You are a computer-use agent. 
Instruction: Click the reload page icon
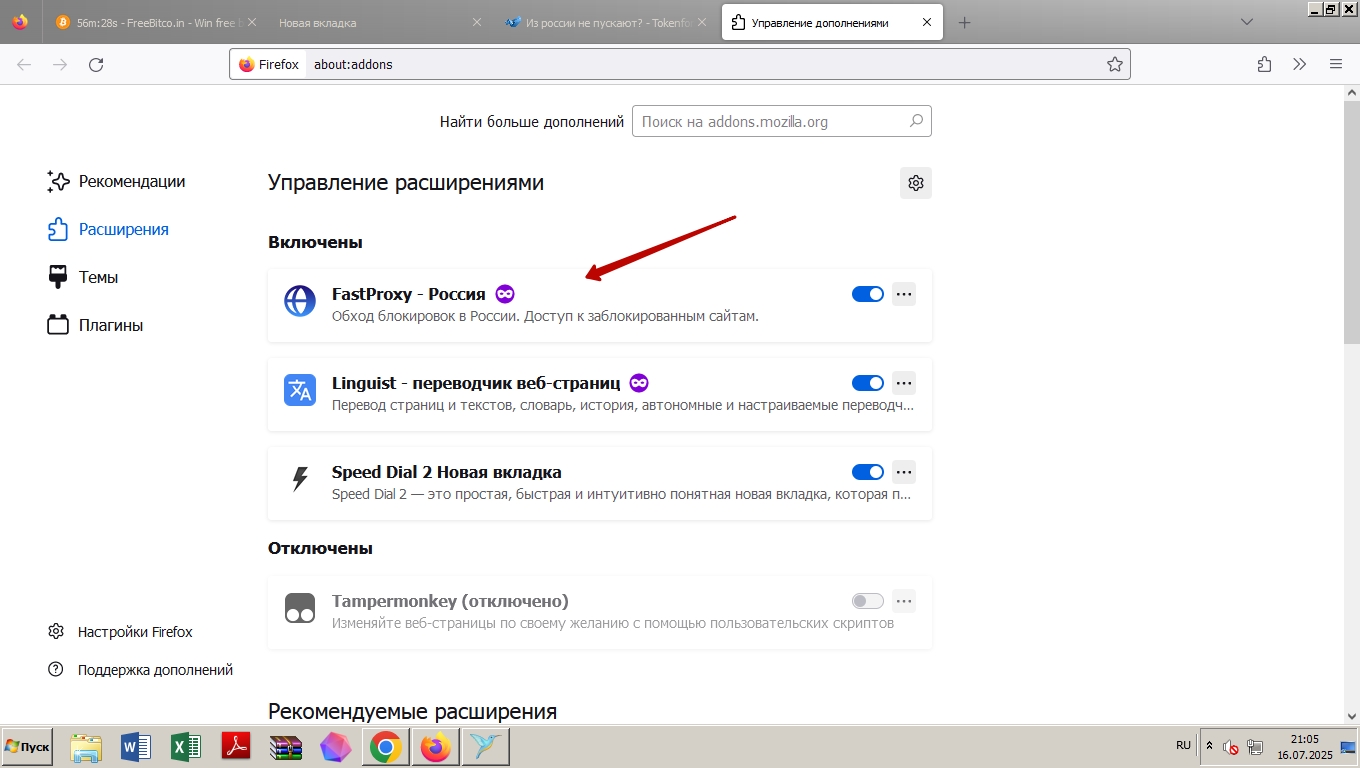(96, 65)
